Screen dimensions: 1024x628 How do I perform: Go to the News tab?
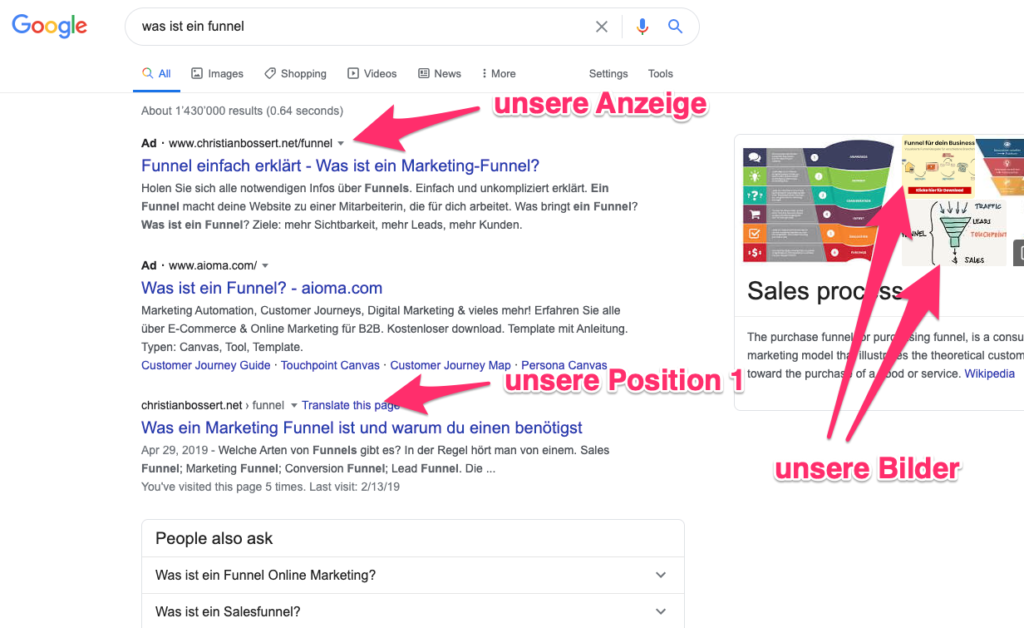(x=440, y=74)
